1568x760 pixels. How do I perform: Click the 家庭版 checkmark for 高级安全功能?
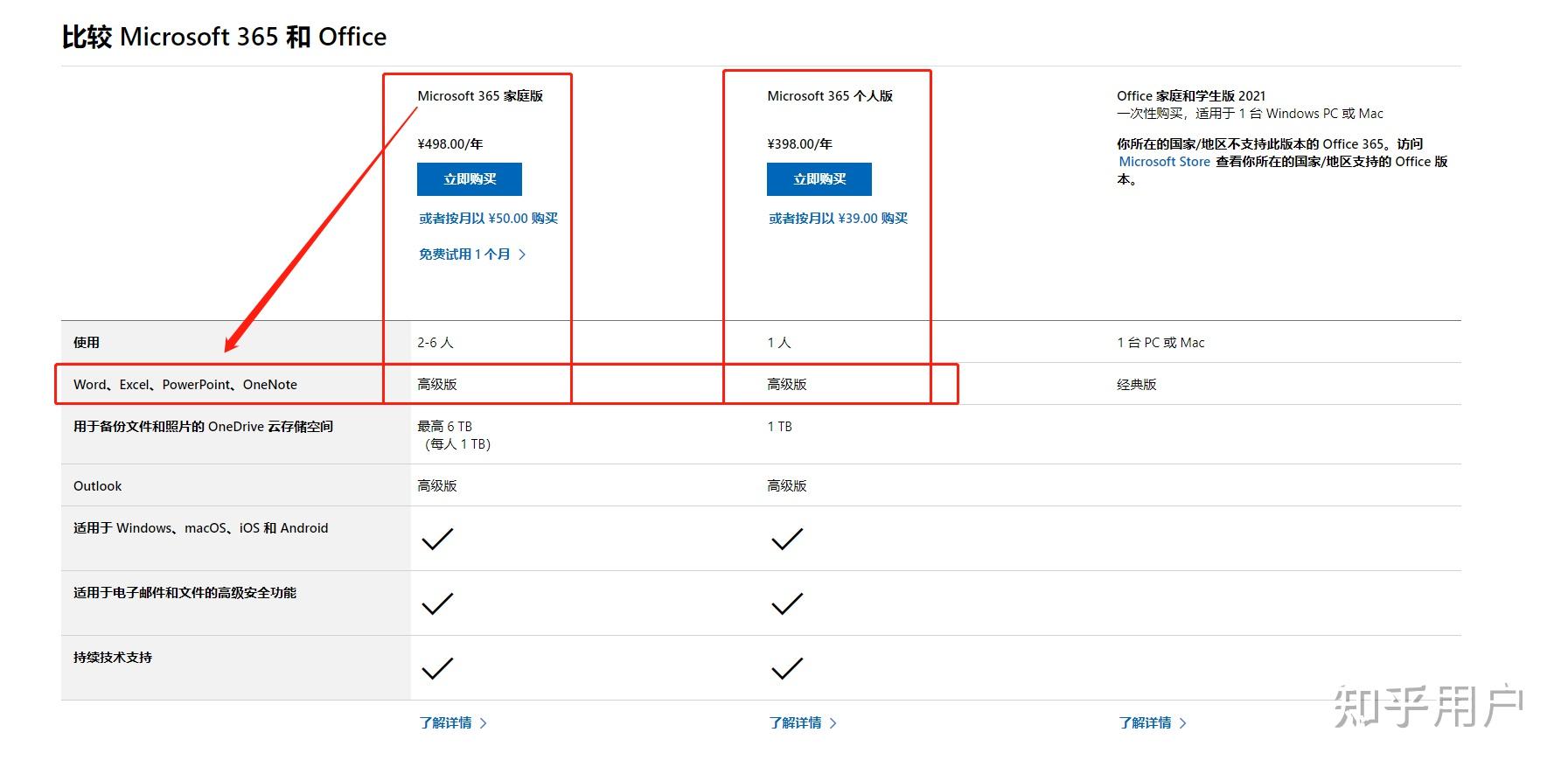pos(437,603)
